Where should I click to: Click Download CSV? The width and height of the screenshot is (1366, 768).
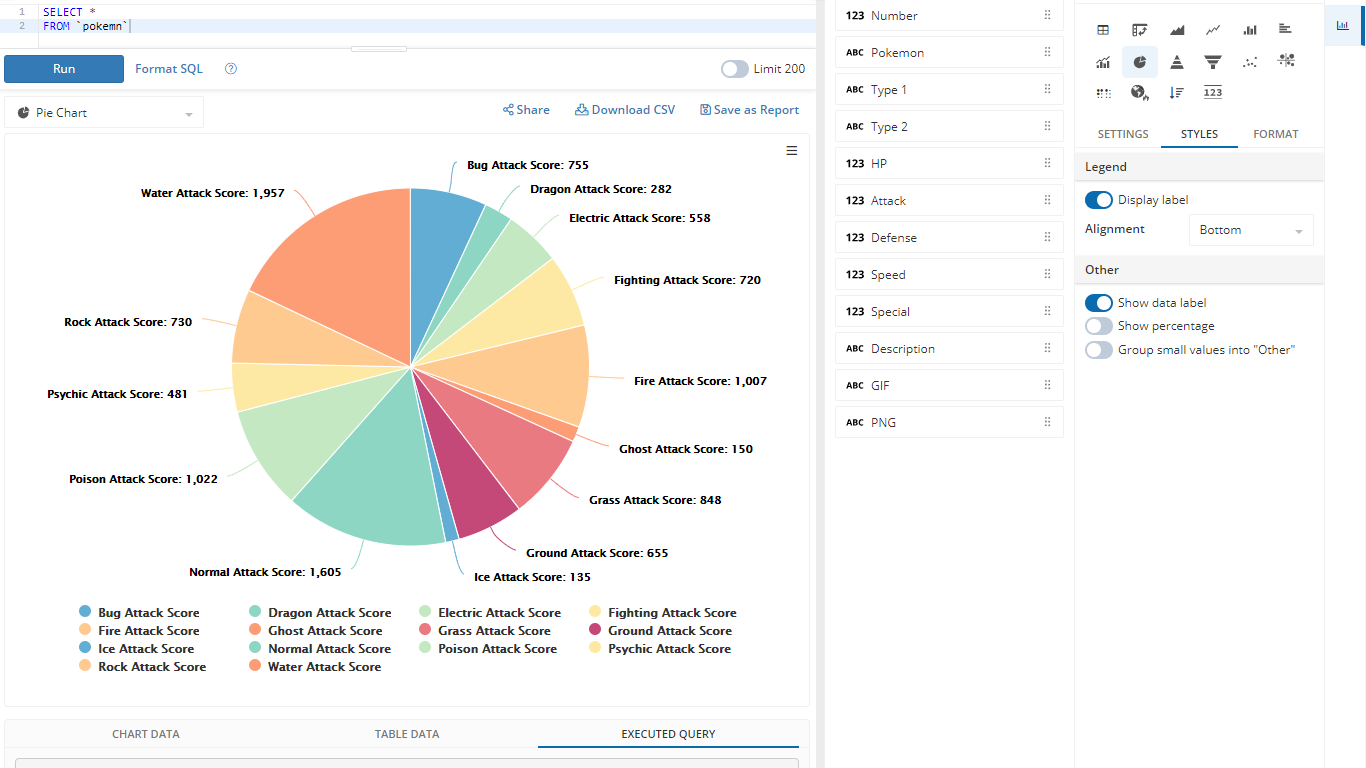pos(625,110)
